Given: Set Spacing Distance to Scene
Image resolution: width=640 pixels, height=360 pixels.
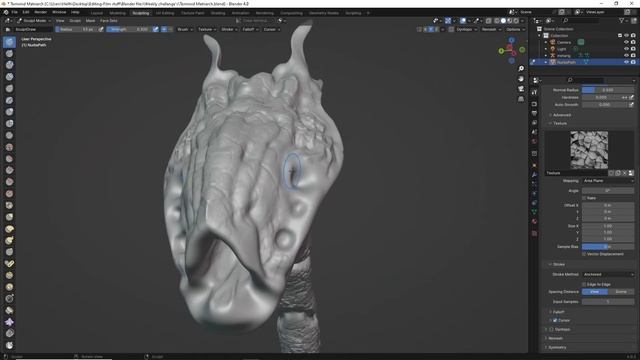Looking at the screenshot, I should coord(621,292).
